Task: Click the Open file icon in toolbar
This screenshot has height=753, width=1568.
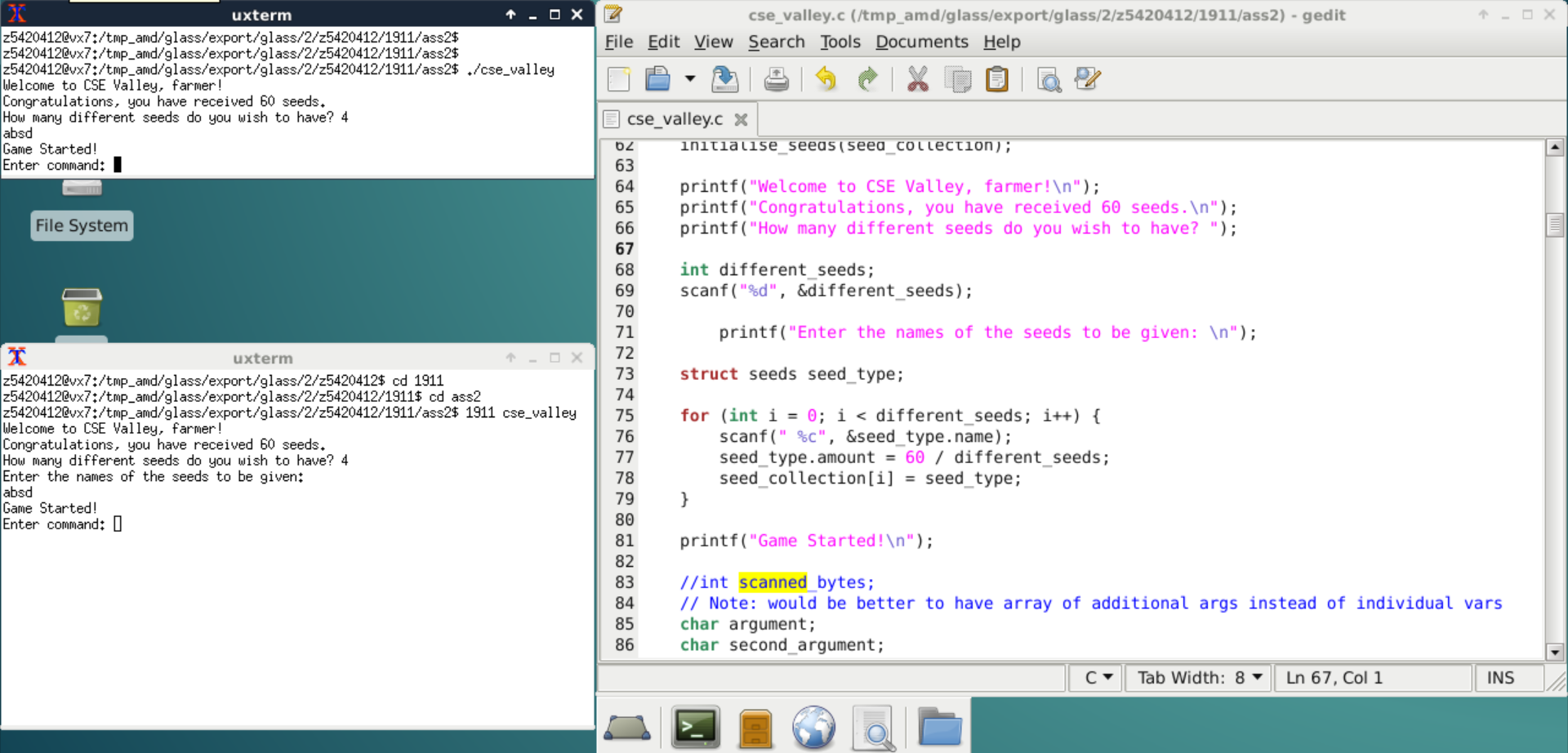Action: 657,79
